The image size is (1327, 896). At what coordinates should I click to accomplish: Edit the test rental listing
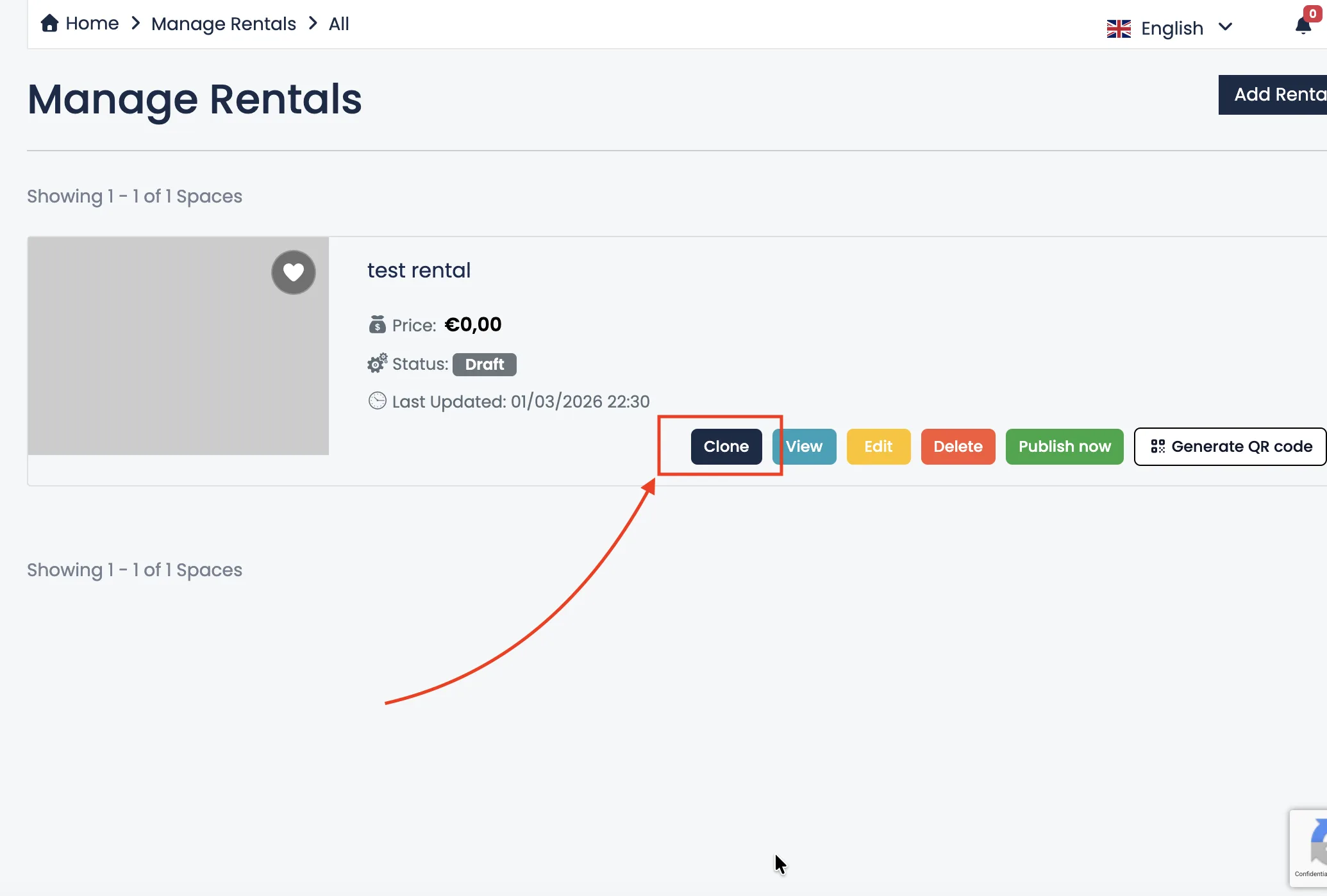tap(878, 446)
